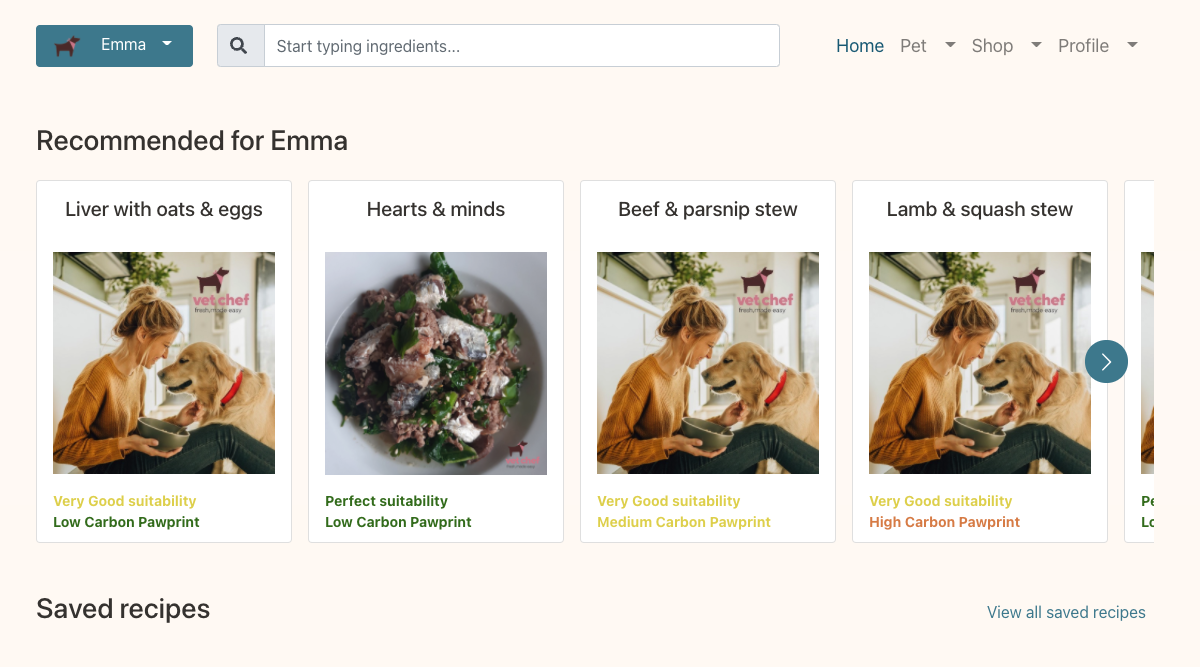This screenshot has height=667, width=1200.
Task: Open the Profile menu caret
Action: coord(1132,45)
